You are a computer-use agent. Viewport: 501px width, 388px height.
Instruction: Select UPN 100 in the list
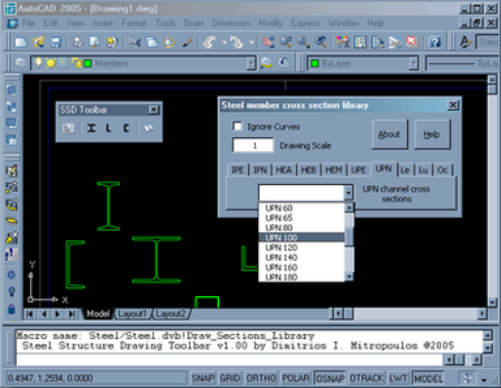301,238
